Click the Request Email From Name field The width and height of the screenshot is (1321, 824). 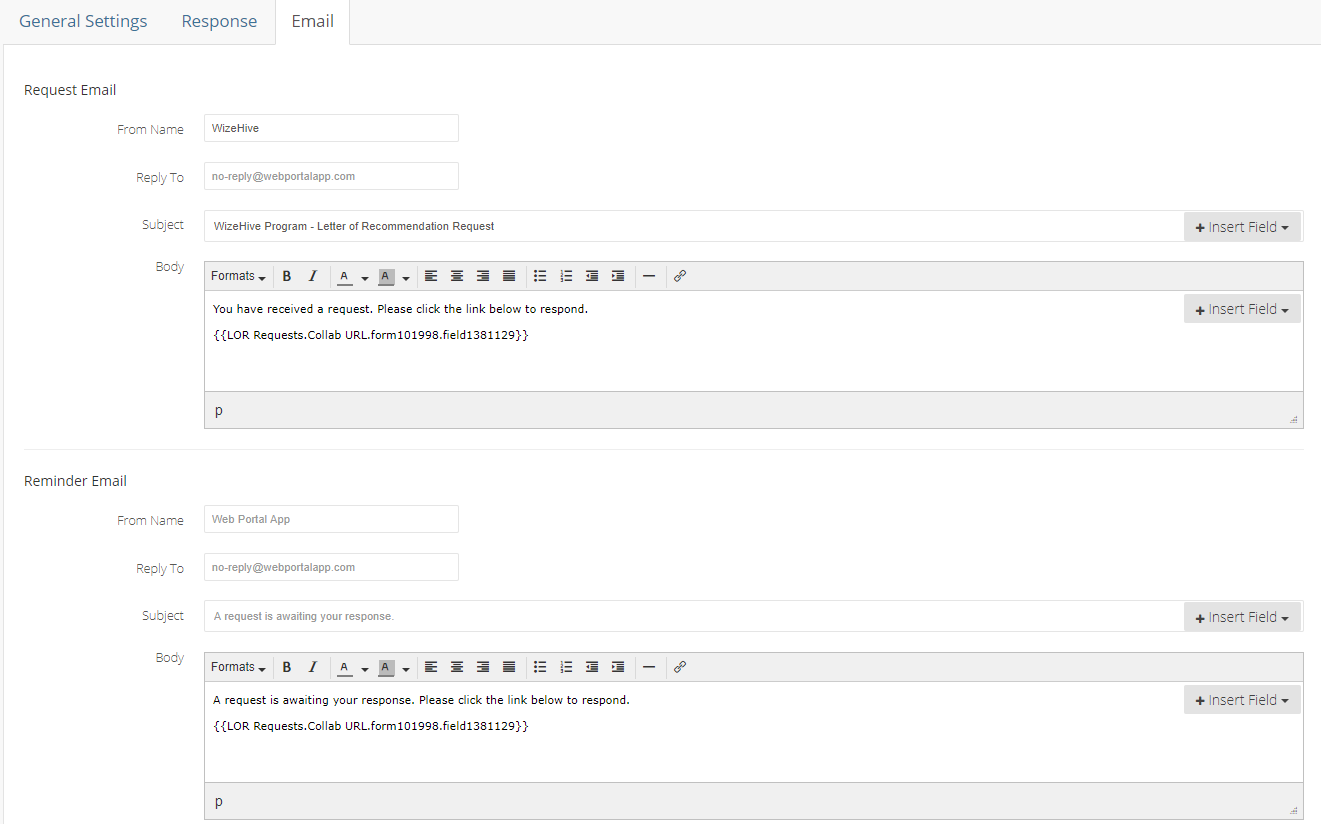click(x=331, y=128)
